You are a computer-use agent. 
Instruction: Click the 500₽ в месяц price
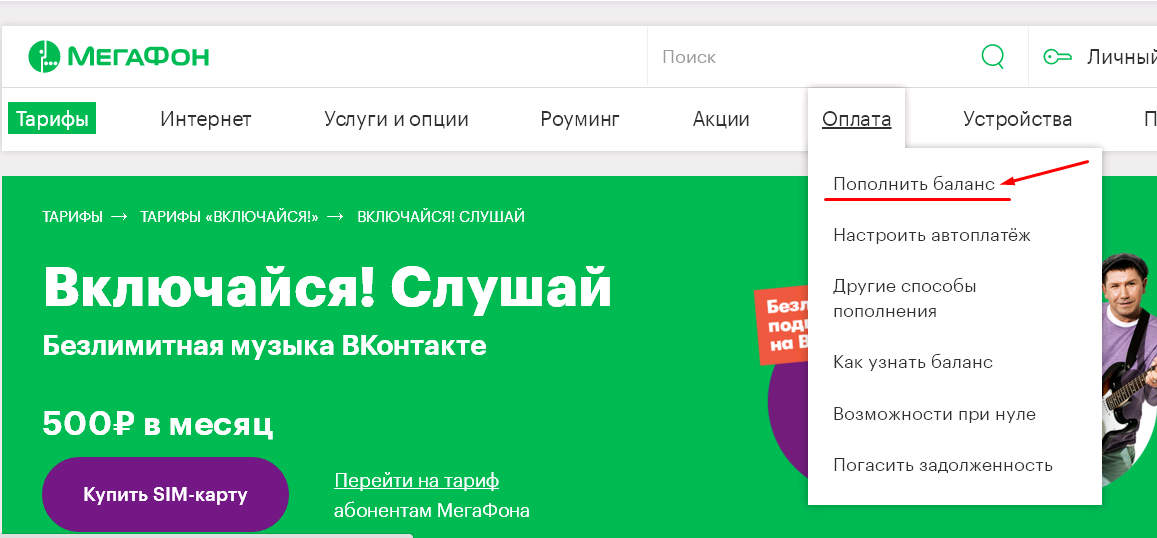[x=158, y=423]
